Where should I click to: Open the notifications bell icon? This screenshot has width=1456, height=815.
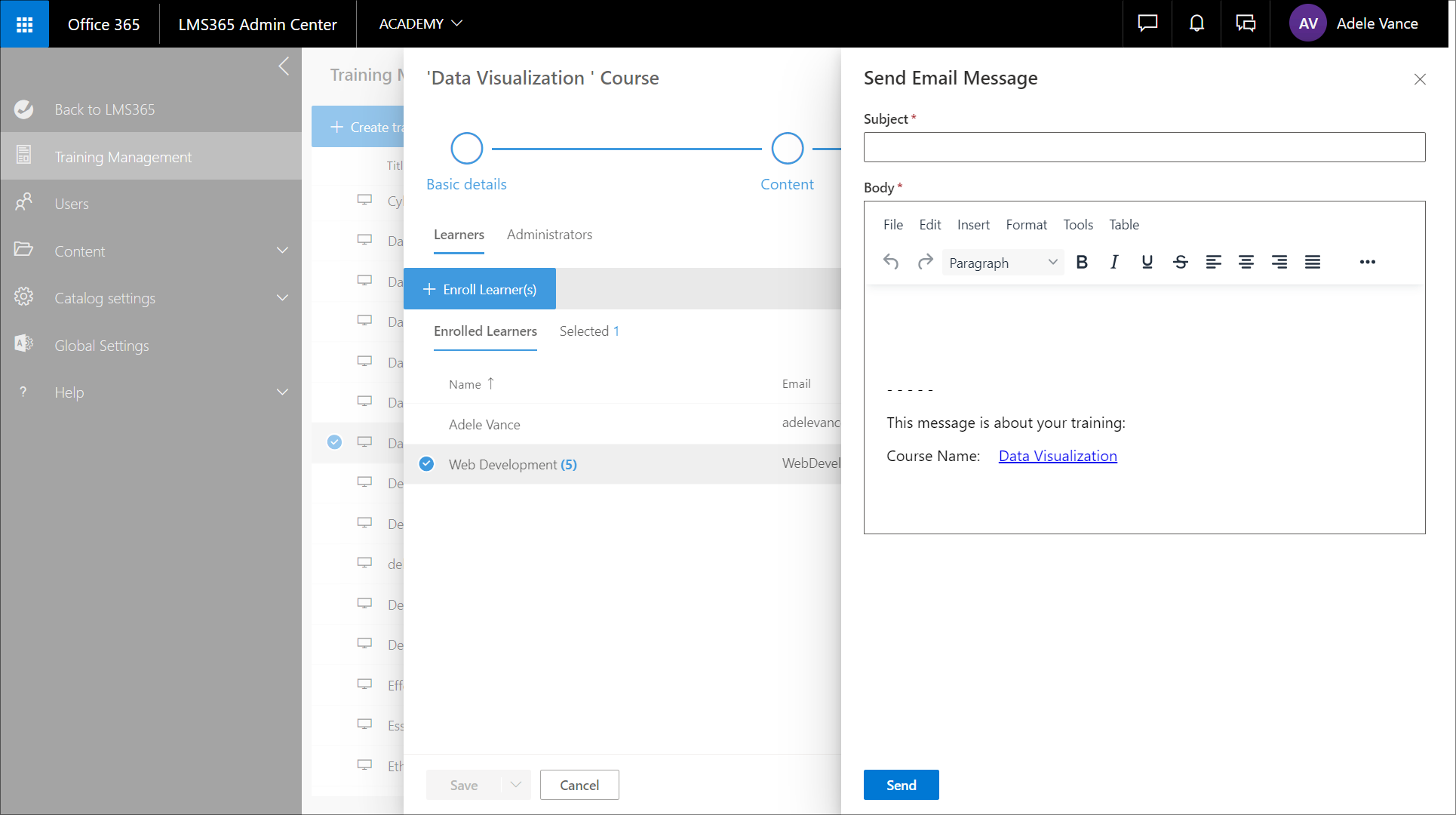[x=1196, y=23]
